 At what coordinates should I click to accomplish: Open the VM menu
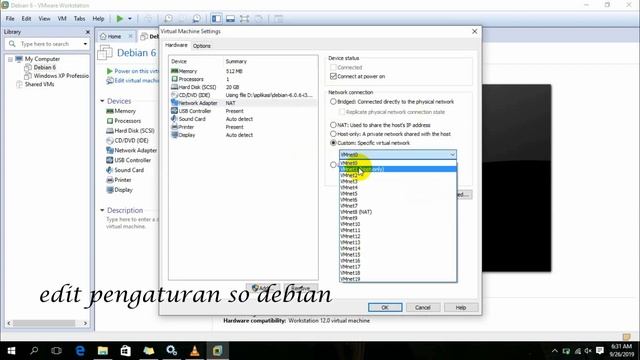[62, 19]
